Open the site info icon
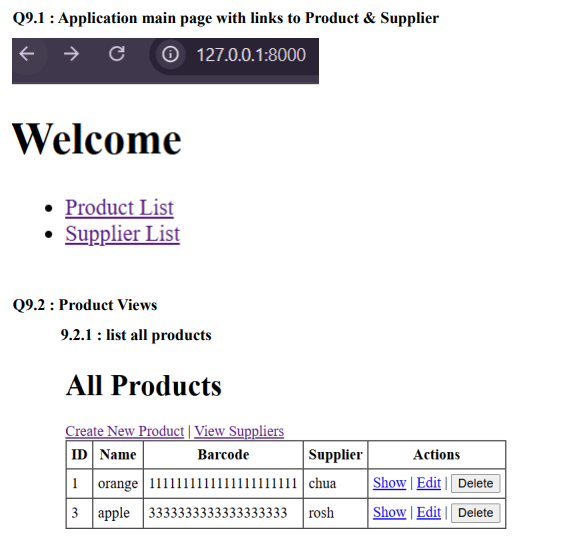584x553 pixels. point(170,54)
